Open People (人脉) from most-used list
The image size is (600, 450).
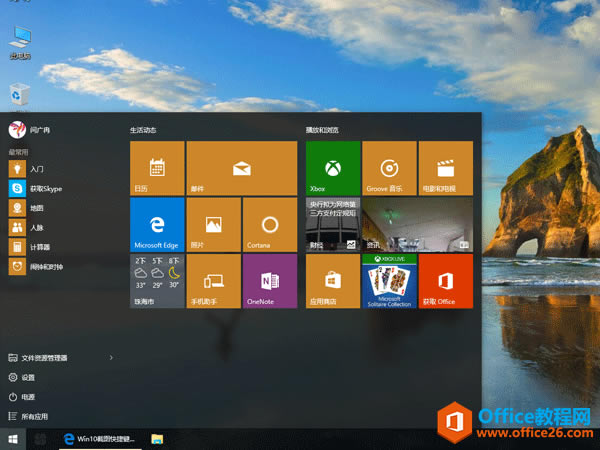pyautogui.click(x=61, y=227)
